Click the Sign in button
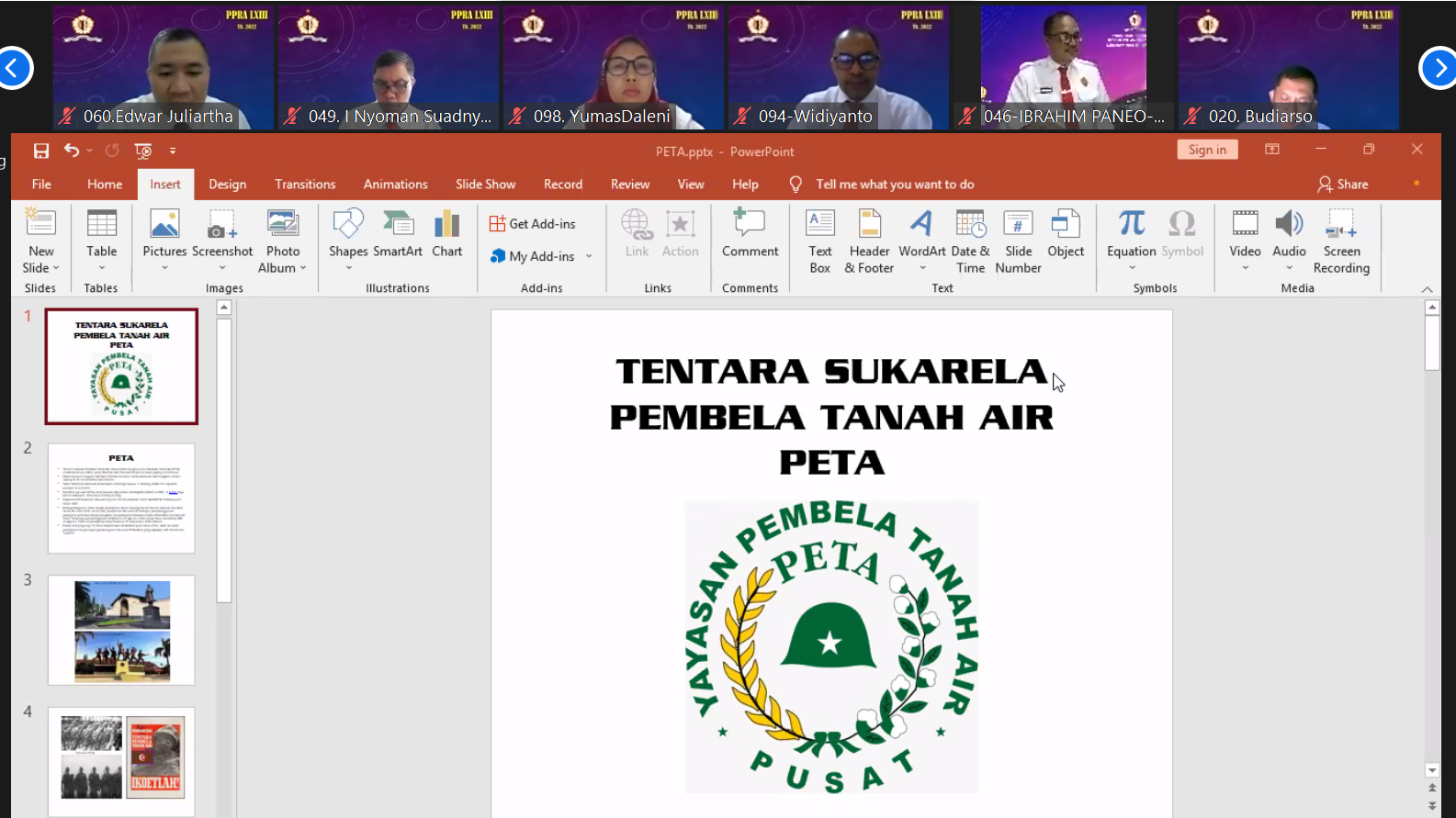 [1207, 150]
